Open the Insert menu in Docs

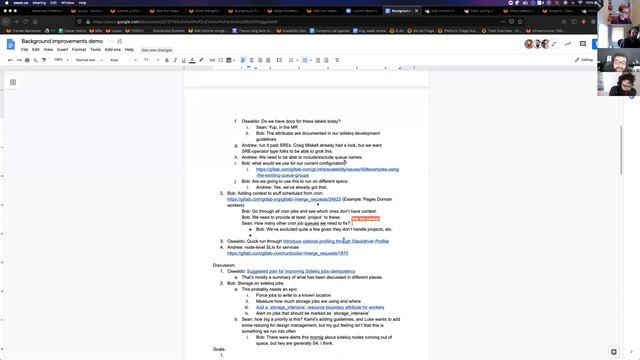(62, 49)
